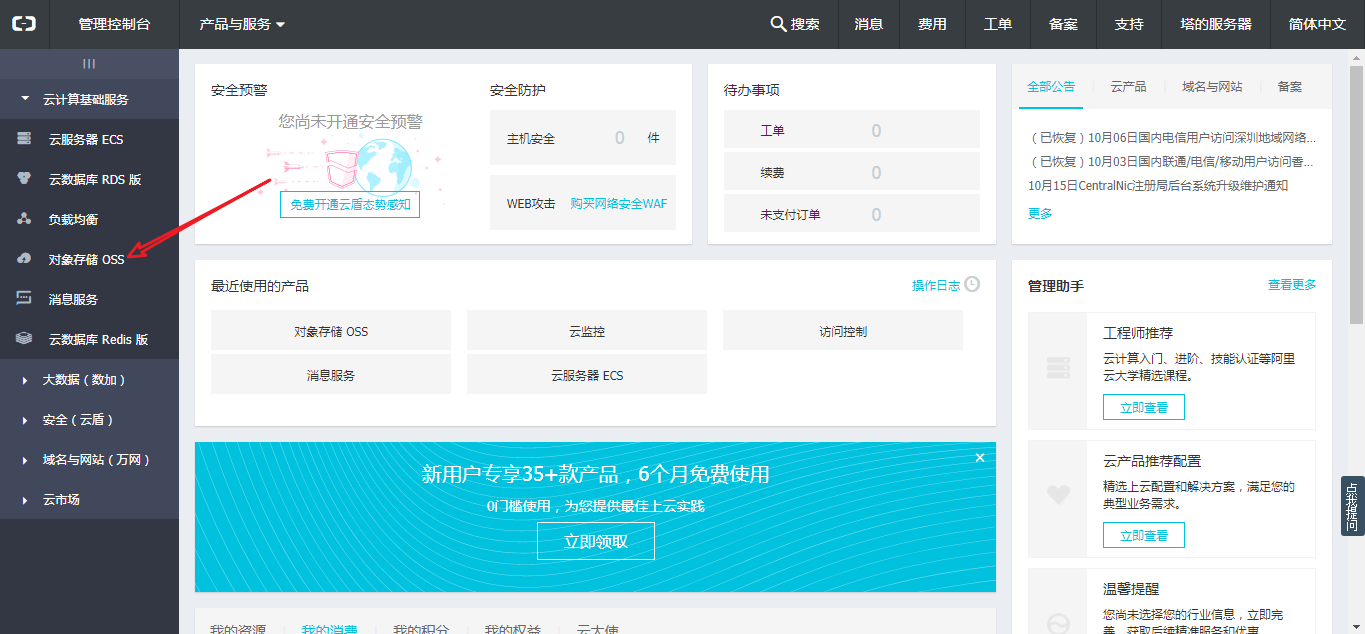Click the Aliyun logo icon
This screenshot has width=1365, height=634.
(24, 24)
